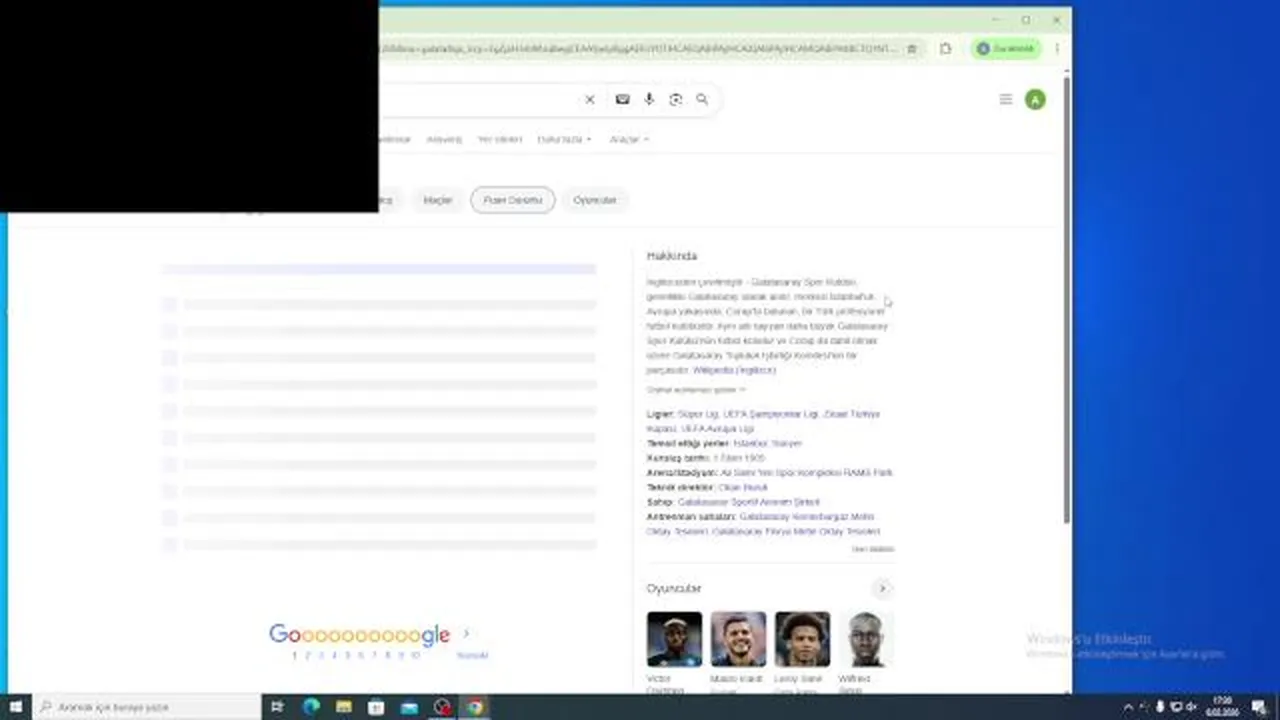
Task: Open the volume control in the tray
Action: (x=1191, y=707)
